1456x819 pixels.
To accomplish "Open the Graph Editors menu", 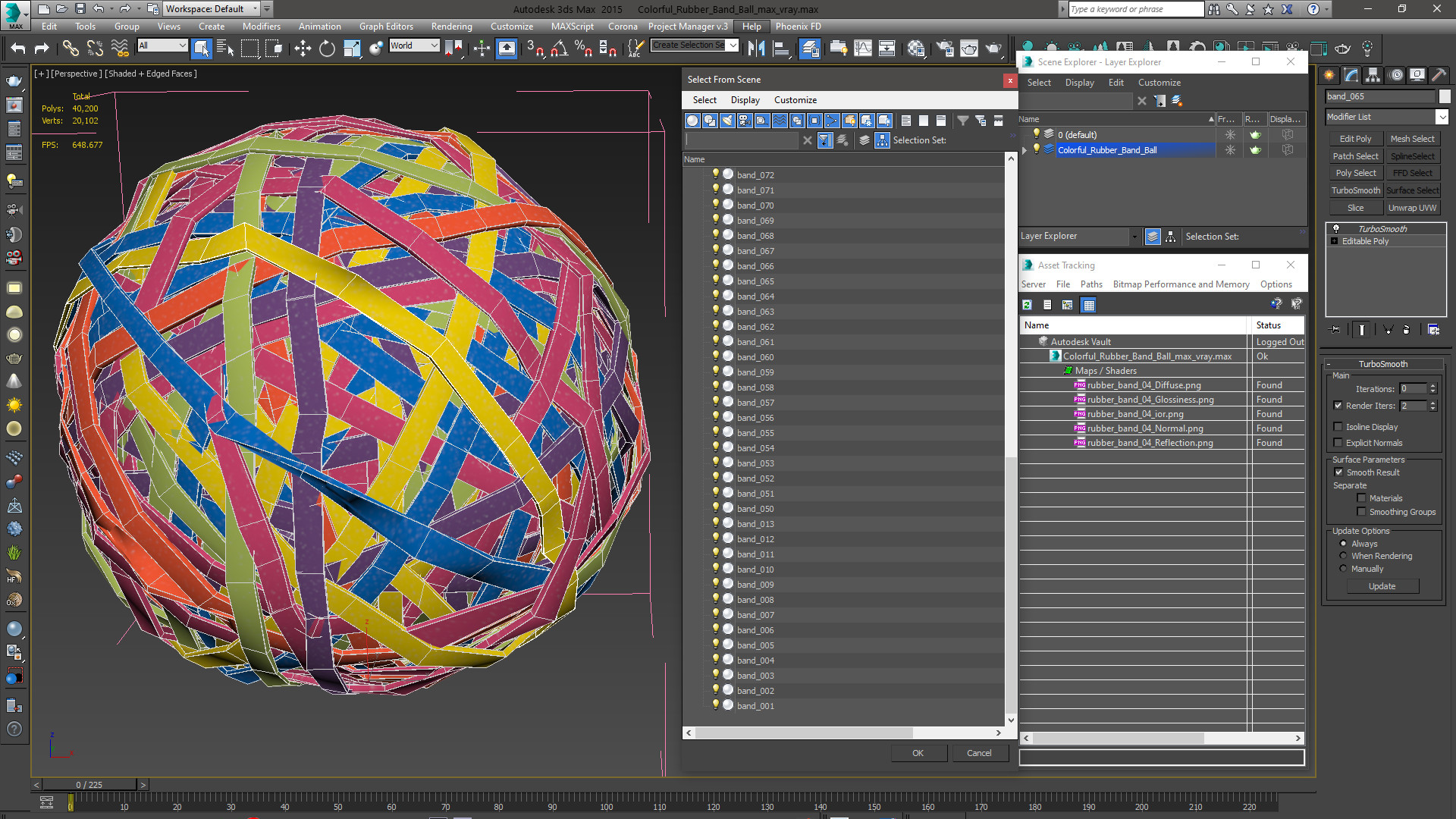I will coord(386,27).
